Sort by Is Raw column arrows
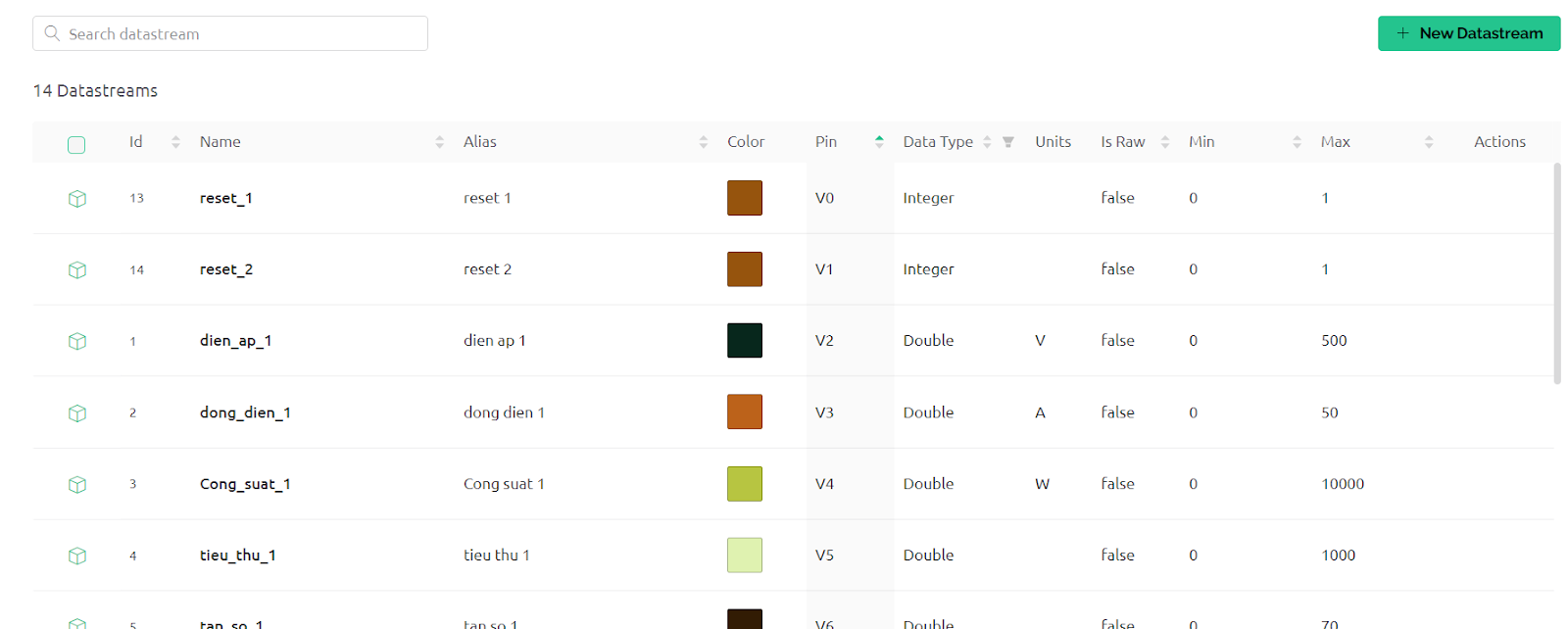 tap(1165, 142)
